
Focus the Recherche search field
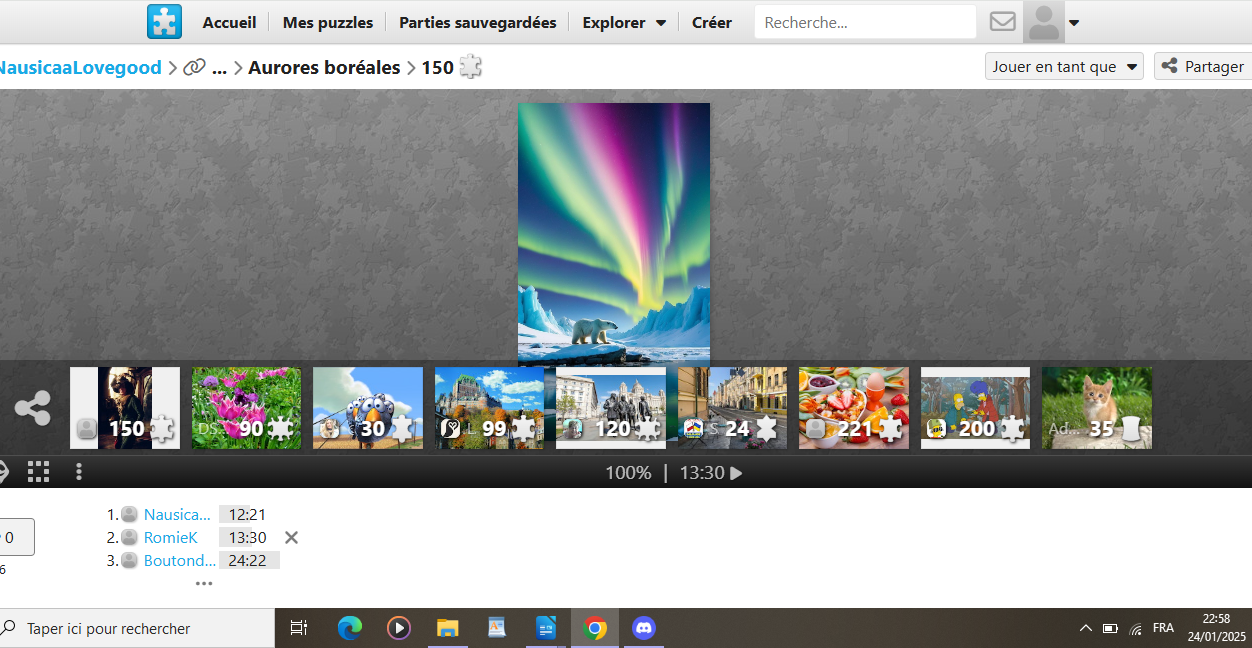coord(865,22)
